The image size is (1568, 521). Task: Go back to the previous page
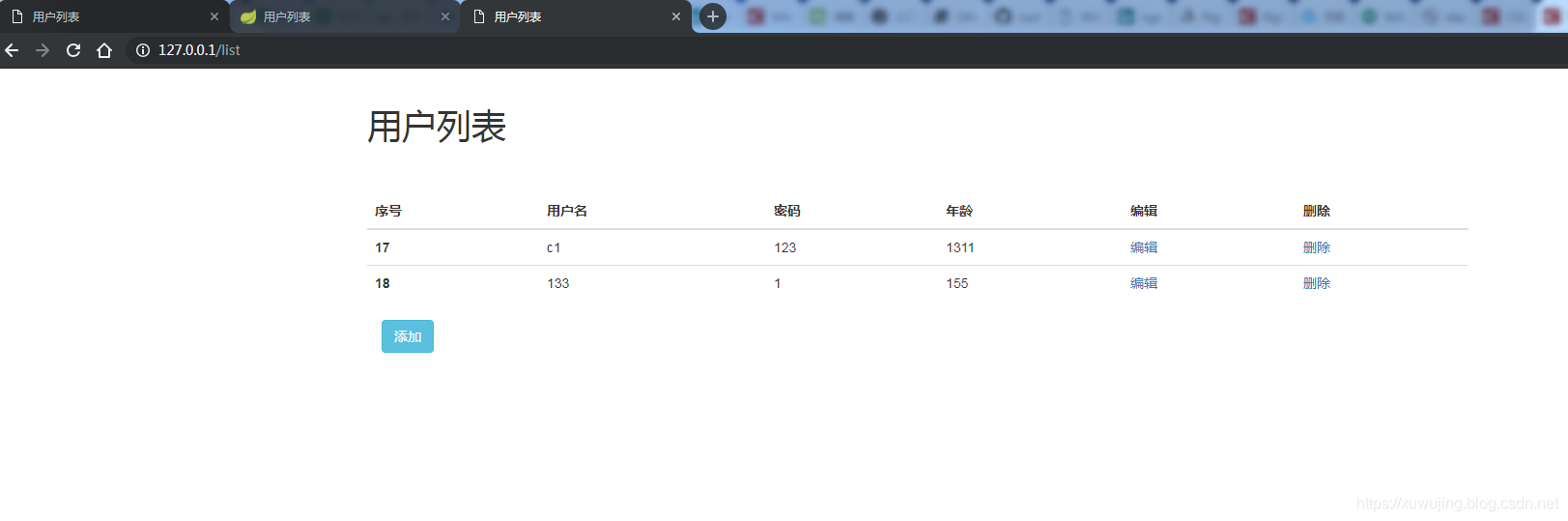pyautogui.click(x=12, y=50)
